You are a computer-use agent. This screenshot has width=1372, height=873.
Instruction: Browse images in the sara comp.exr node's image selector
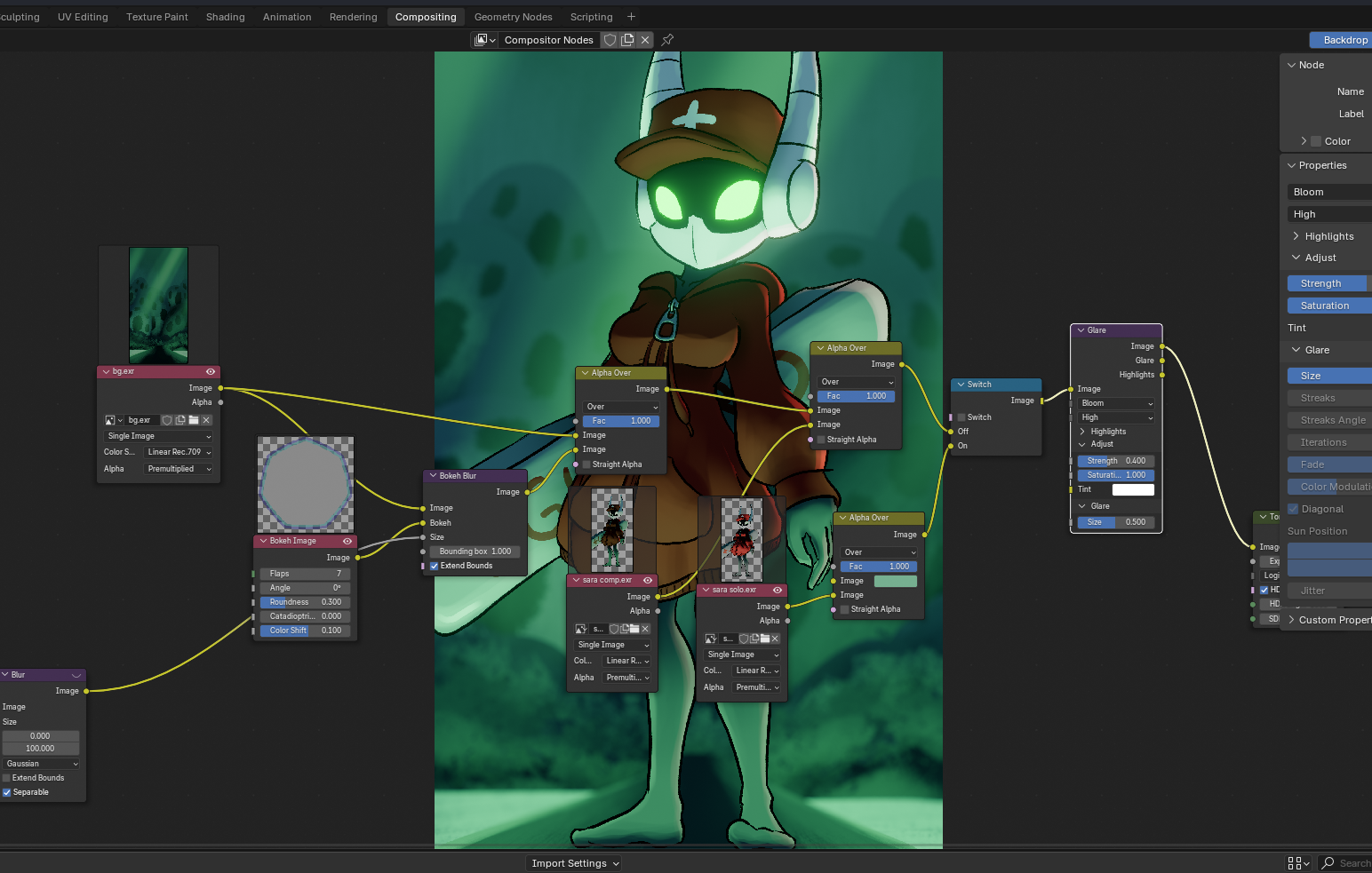581,629
